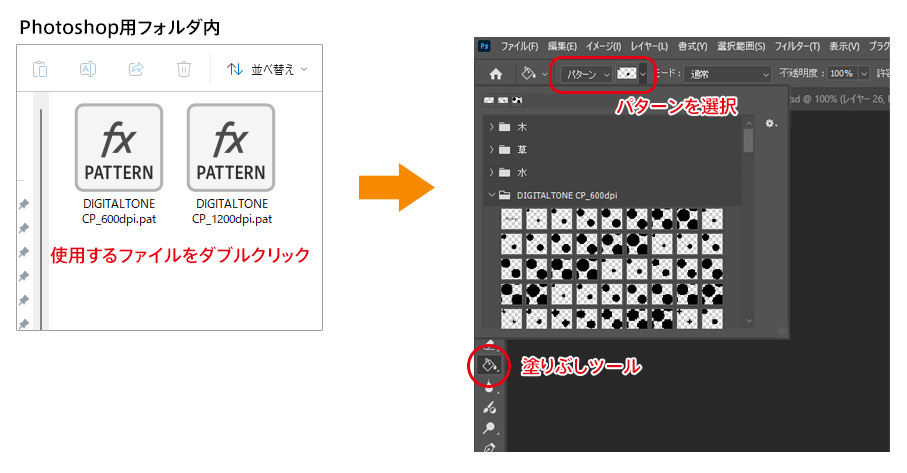This screenshot has width=907, height=473.
Task: Click the pattern list scrollbar up arrow
Action: [749, 123]
